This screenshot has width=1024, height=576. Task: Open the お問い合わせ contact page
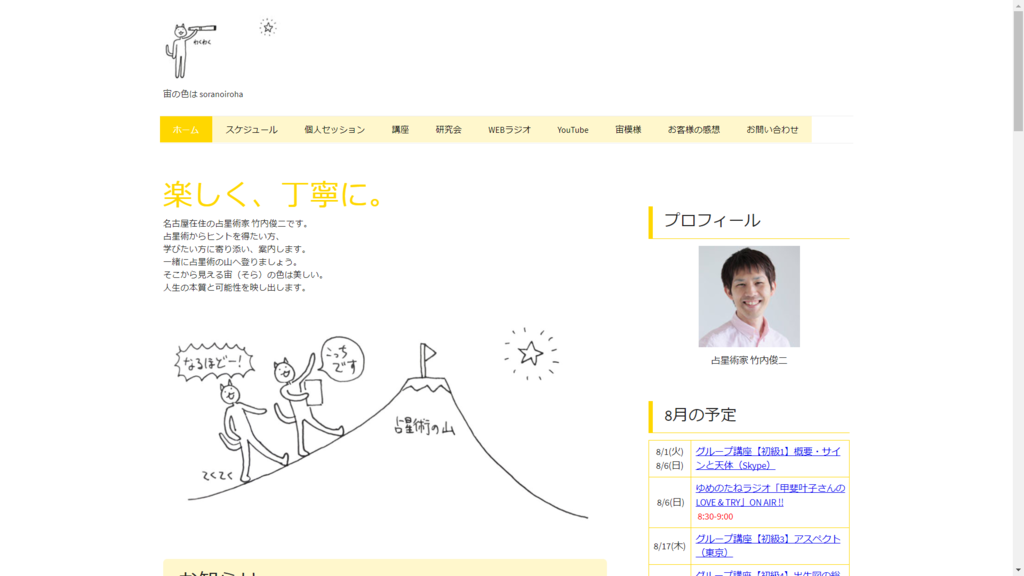pyautogui.click(x=772, y=129)
